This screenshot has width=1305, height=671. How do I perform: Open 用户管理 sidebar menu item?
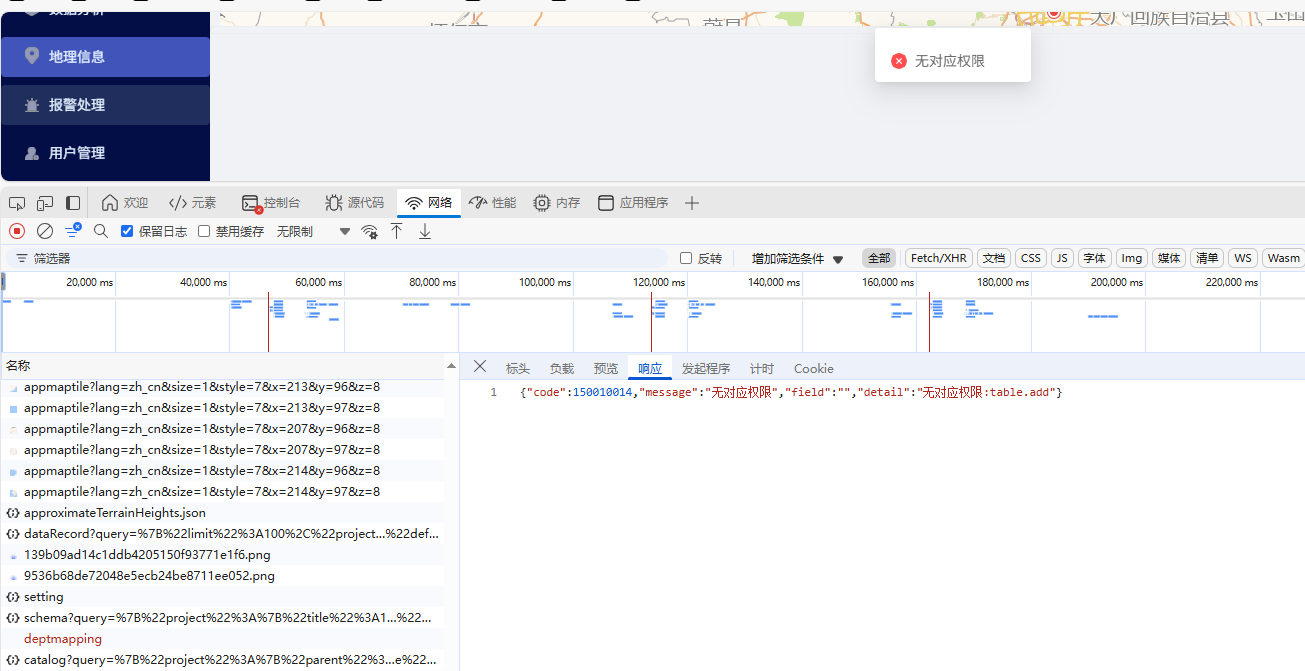105,153
